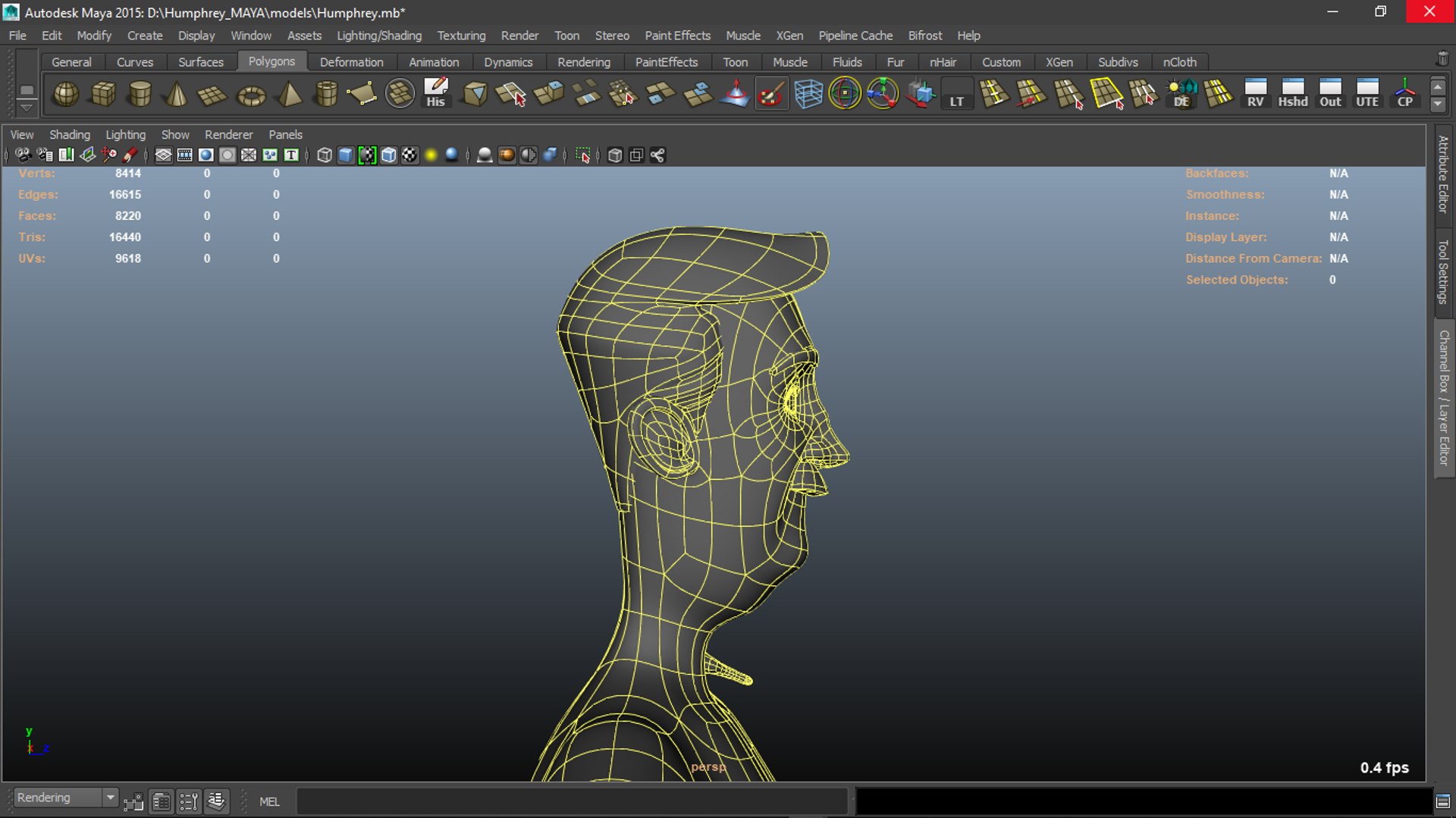Open the RV render view shelf button
1456x818 pixels.
(x=1256, y=94)
